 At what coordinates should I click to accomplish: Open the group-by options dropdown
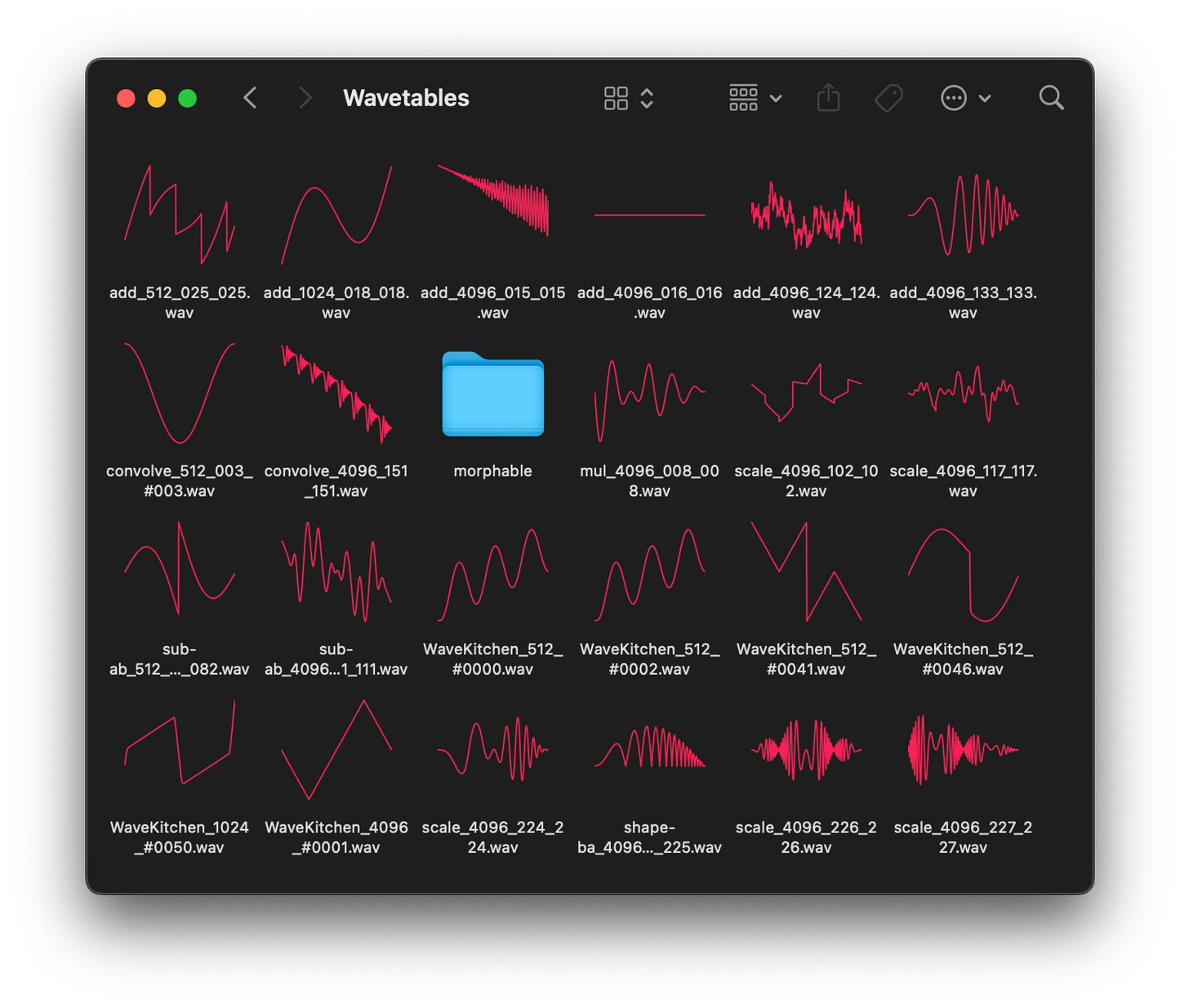[754, 98]
